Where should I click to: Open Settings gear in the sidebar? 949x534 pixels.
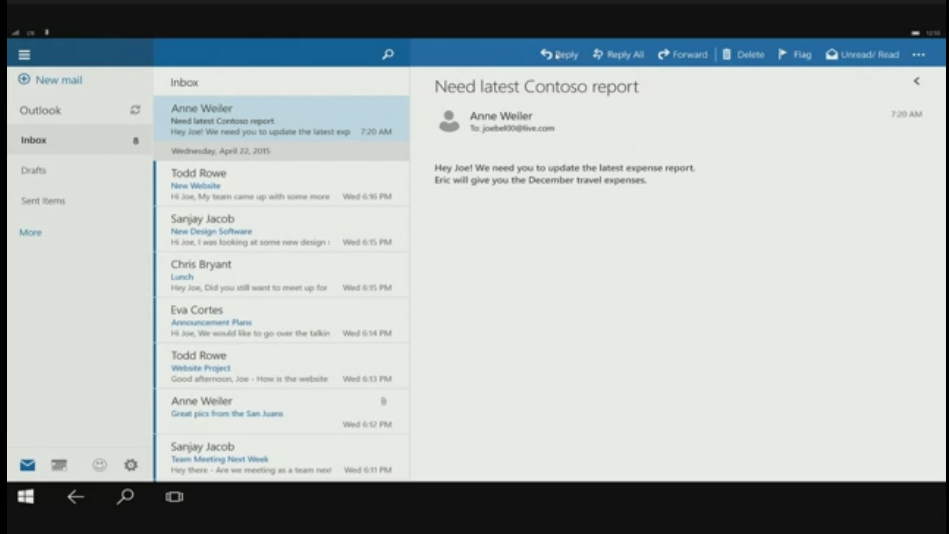(130, 465)
